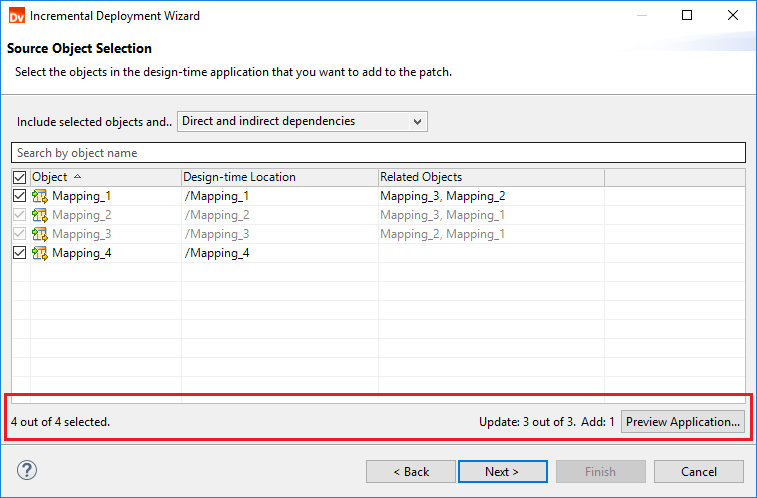Viewport: 757px width, 498px height.
Task: Sort by Design-time Location column header
Action: 280,177
